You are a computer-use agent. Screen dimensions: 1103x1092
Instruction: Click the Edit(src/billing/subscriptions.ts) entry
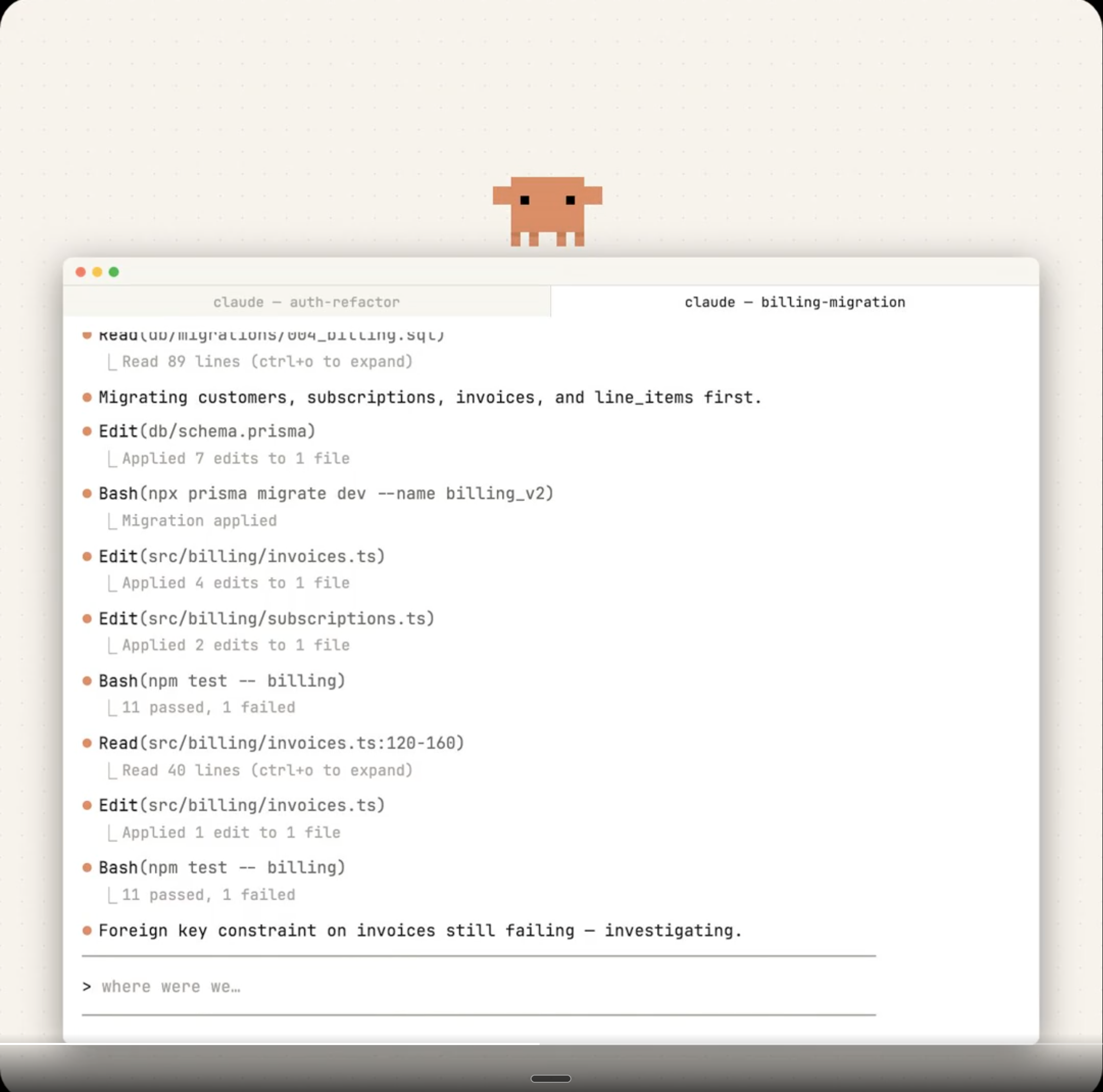267,619
